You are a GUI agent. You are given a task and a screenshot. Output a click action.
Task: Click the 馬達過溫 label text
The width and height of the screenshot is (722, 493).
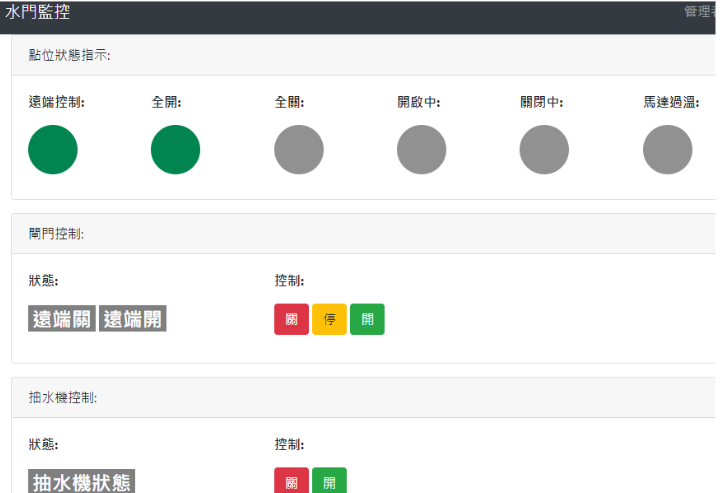[x=670, y=102]
